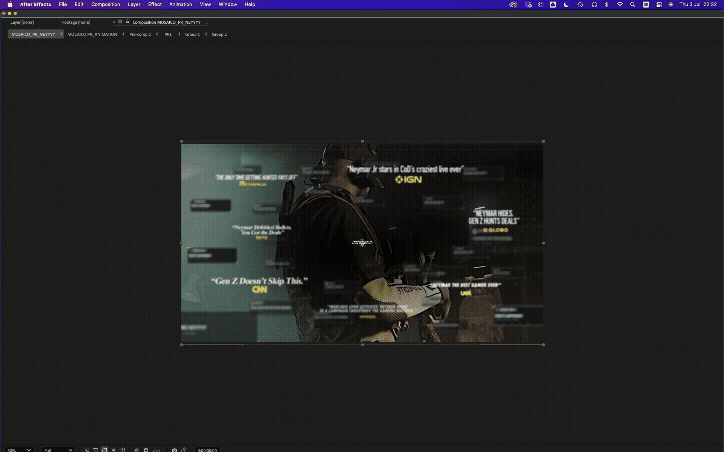724x452 pixels.
Task: Open the Layer menu
Action: click(x=134, y=4)
